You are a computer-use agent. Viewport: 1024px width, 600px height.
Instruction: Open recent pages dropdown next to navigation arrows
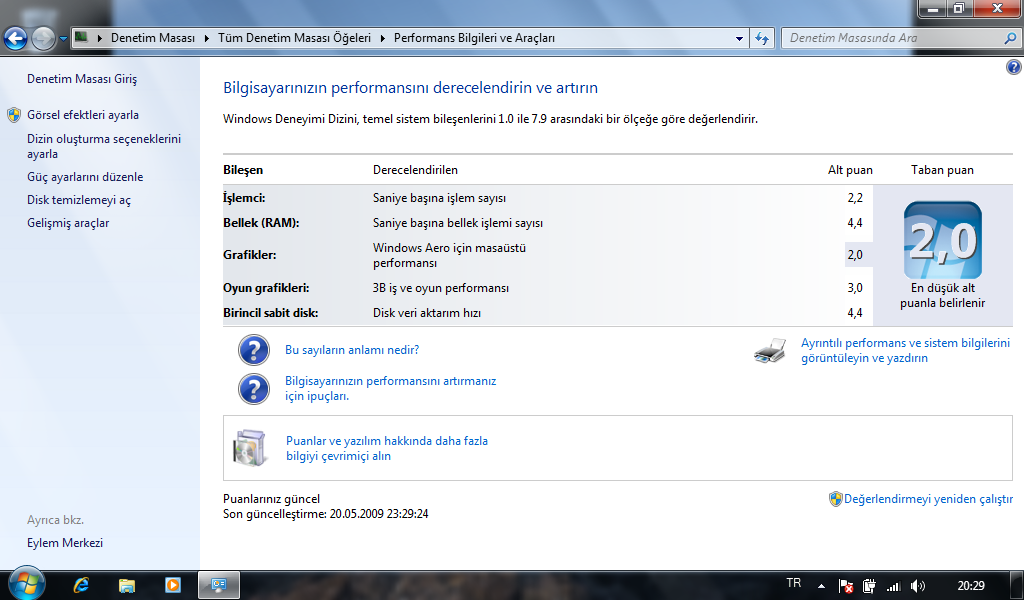63,39
